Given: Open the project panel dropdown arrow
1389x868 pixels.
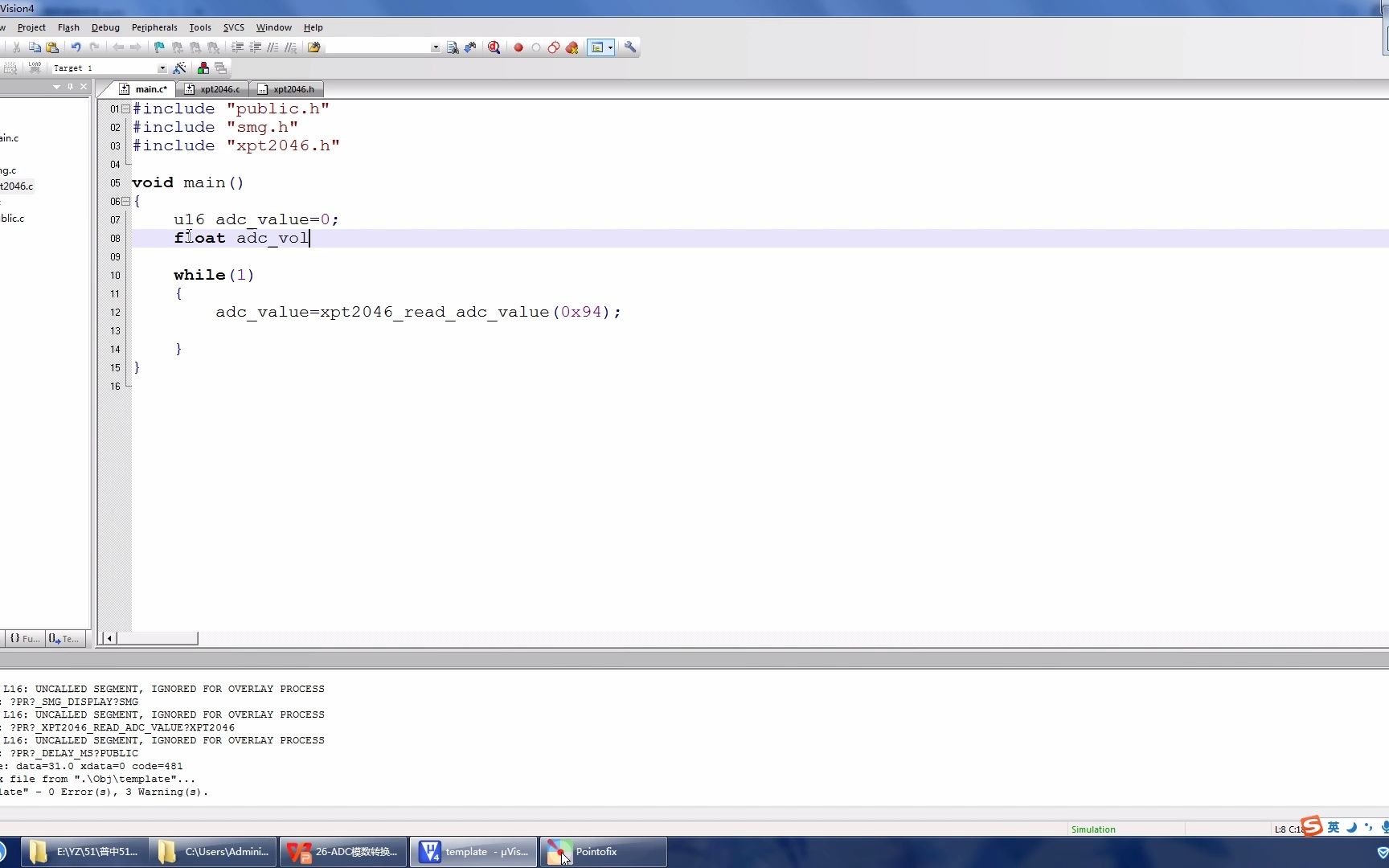Looking at the screenshot, I should point(56,87).
